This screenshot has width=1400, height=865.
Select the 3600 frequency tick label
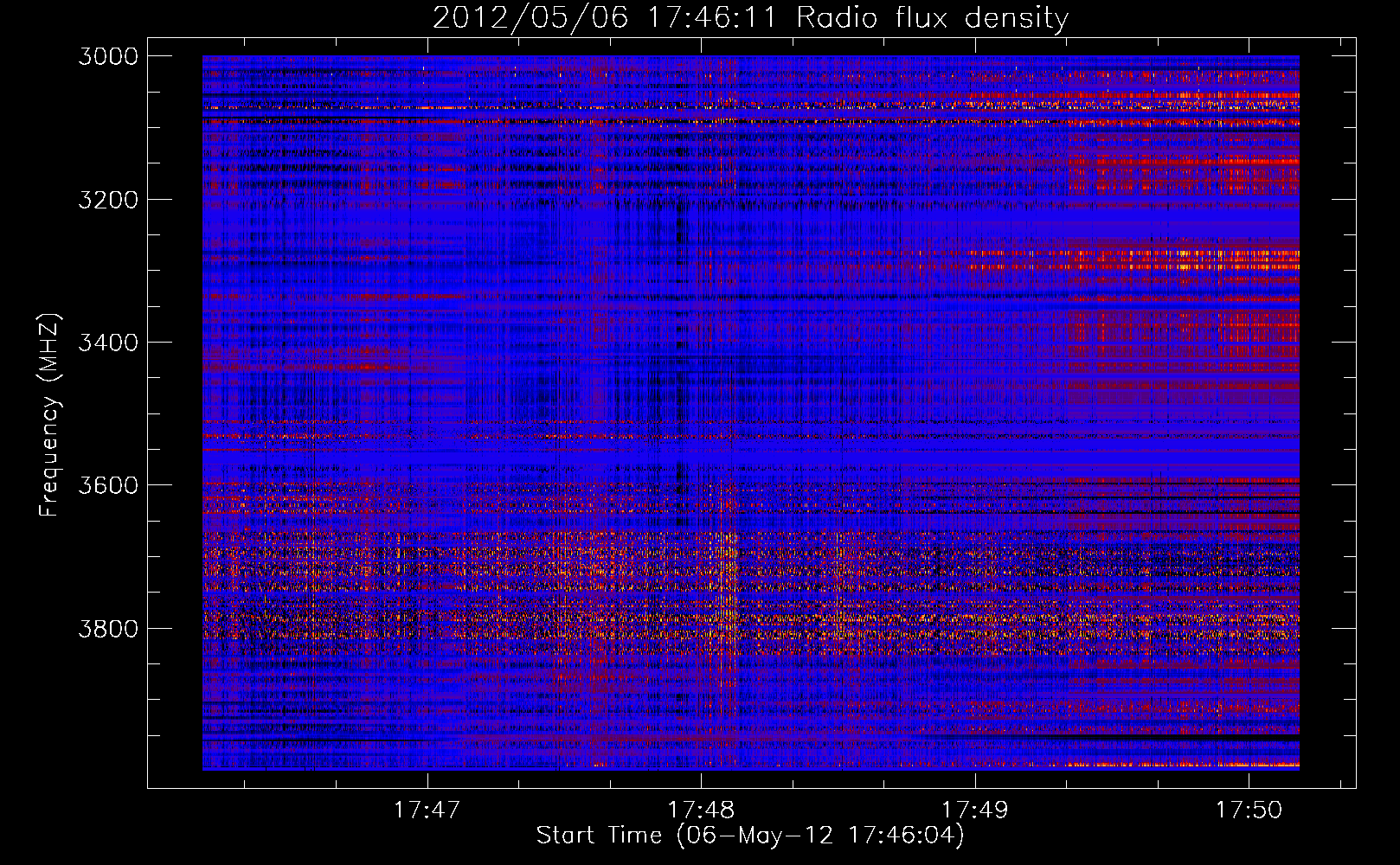(108, 485)
